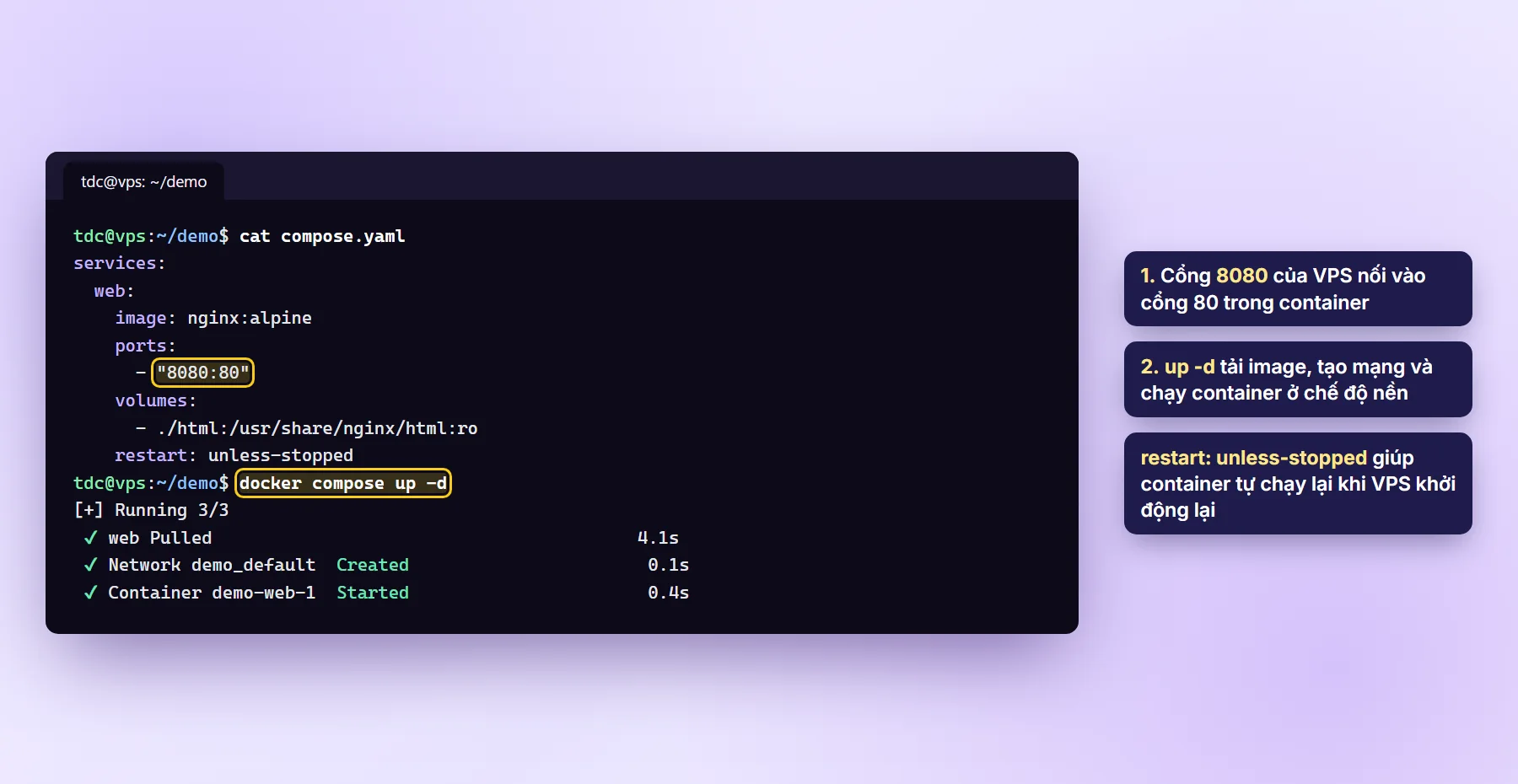Click the note card about port 8080

coord(1298,288)
